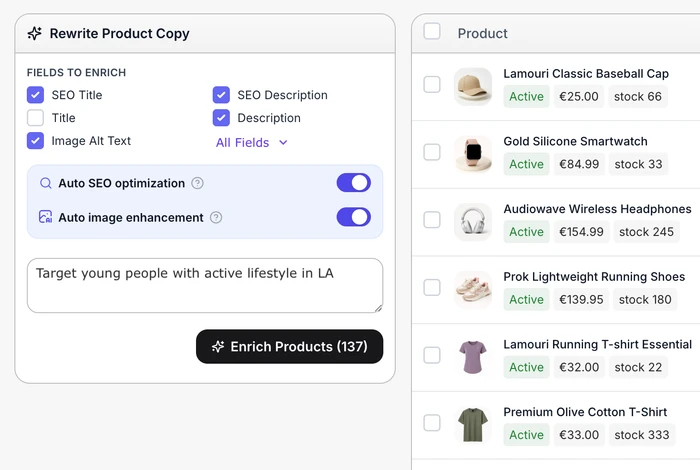The height and width of the screenshot is (470, 700).
Task: Click the Lamouri Classic Baseball Cap title
Action: click(586, 74)
